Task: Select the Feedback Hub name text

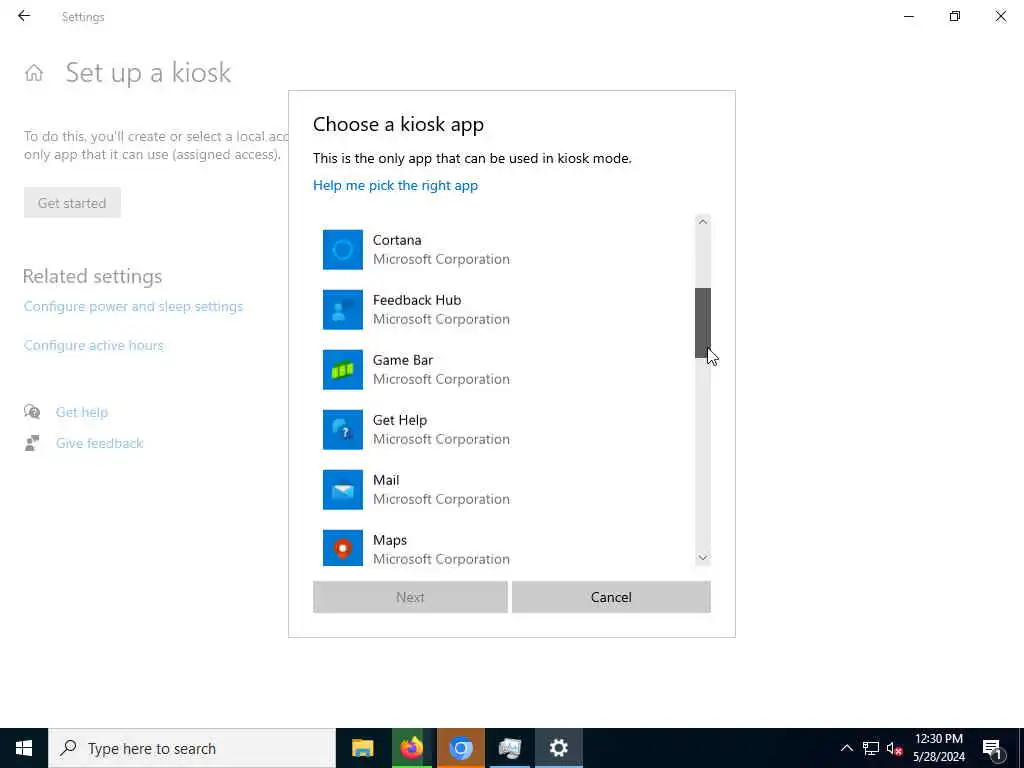Action: [x=417, y=300]
